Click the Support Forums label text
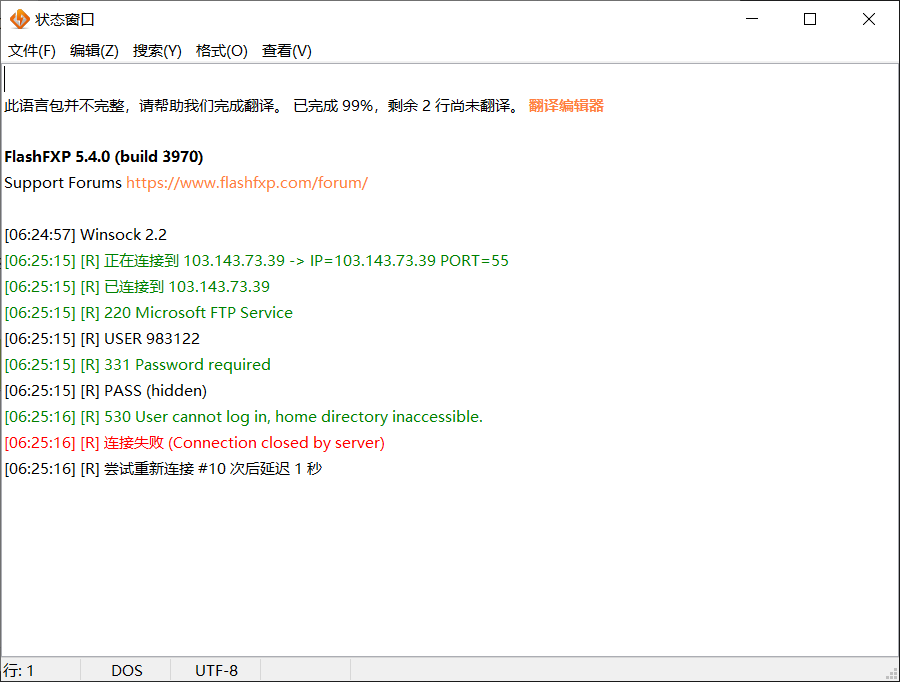The height and width of the screenshot is (682, 900). pyautogui.click(x=63, y=183)
